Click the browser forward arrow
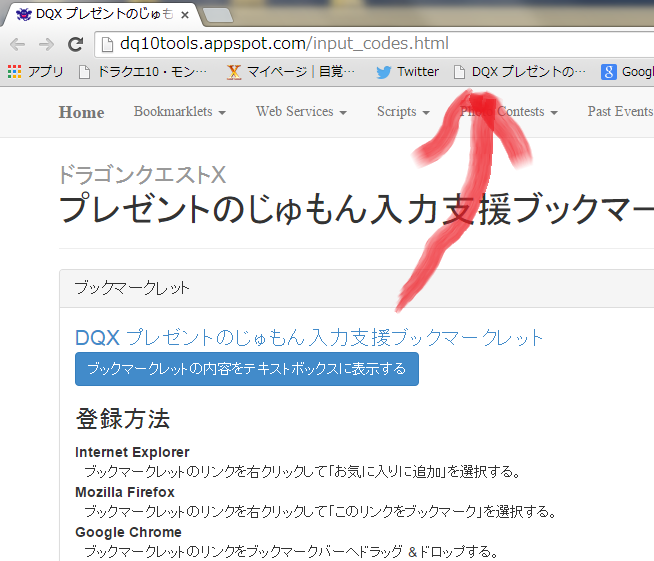 point(46,44)
